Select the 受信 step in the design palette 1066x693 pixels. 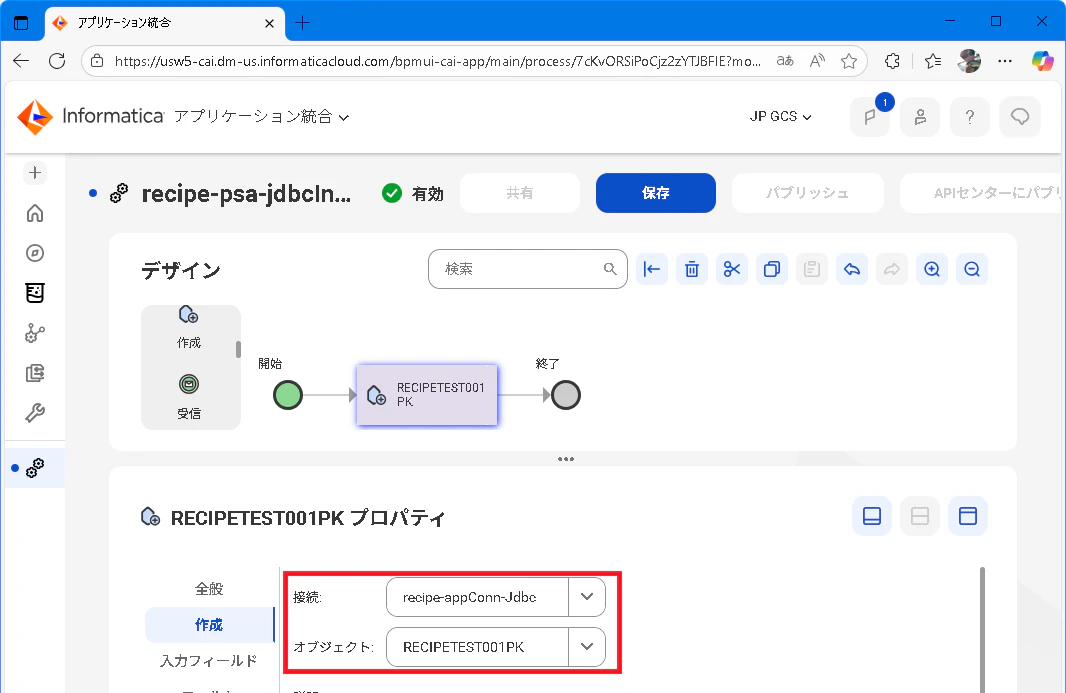[189, 397]
